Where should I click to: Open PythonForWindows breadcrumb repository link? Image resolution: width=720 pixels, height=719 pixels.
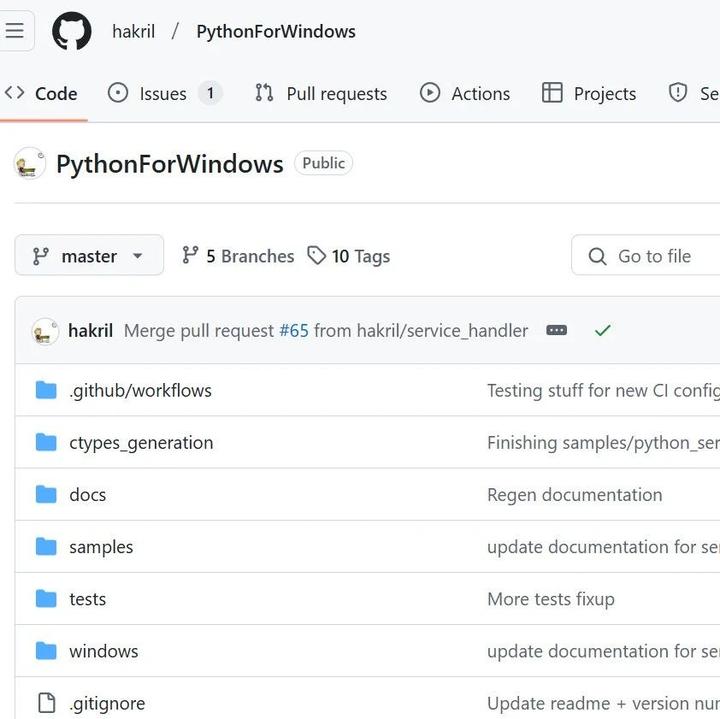click(x=276, y=32)
